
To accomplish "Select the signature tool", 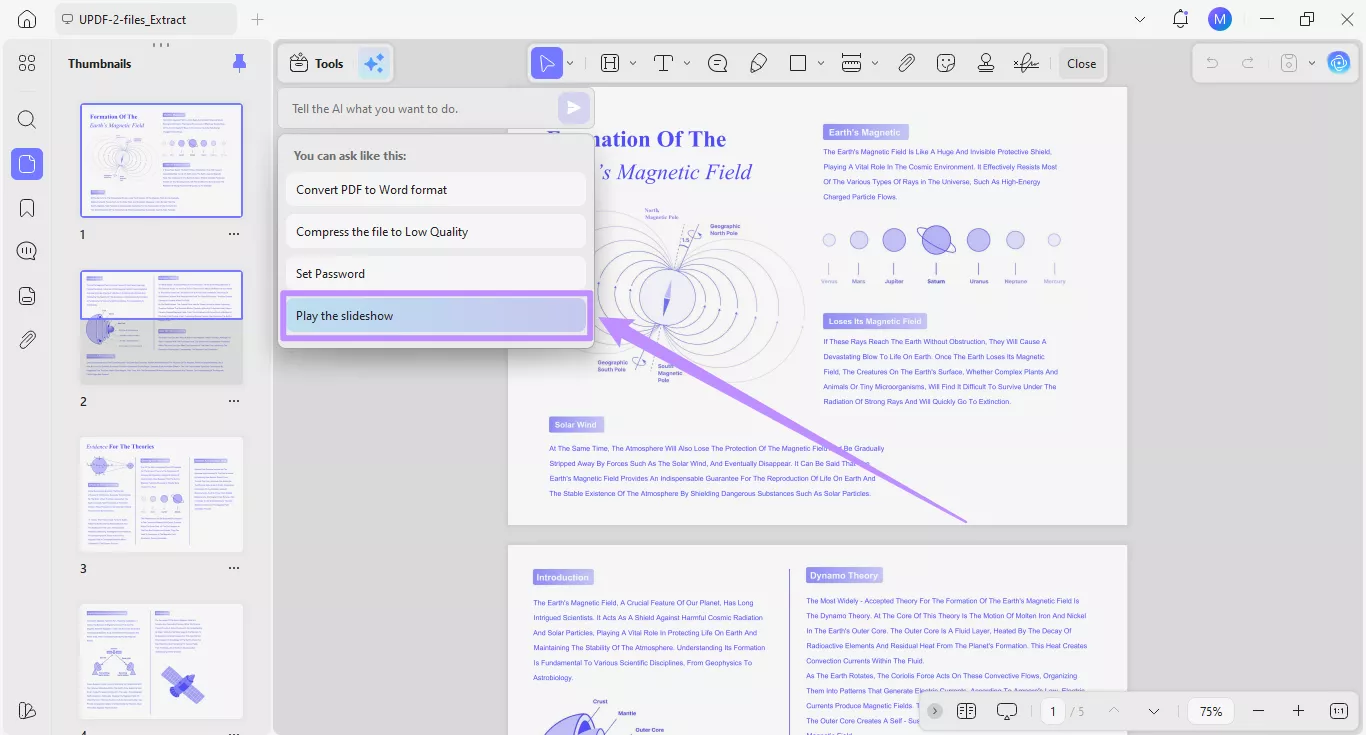I will (x=1026, y=63).
